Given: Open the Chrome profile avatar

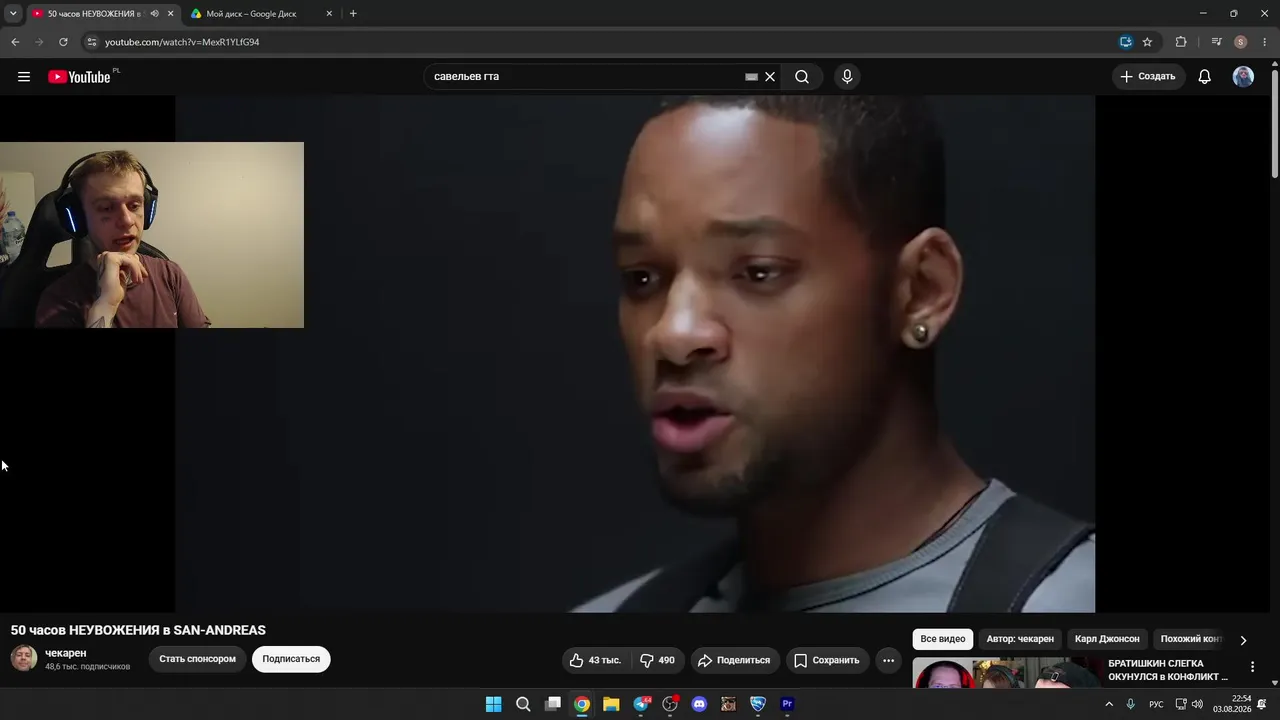Looking at the screenshot, I should click(x=1241, y=42).
